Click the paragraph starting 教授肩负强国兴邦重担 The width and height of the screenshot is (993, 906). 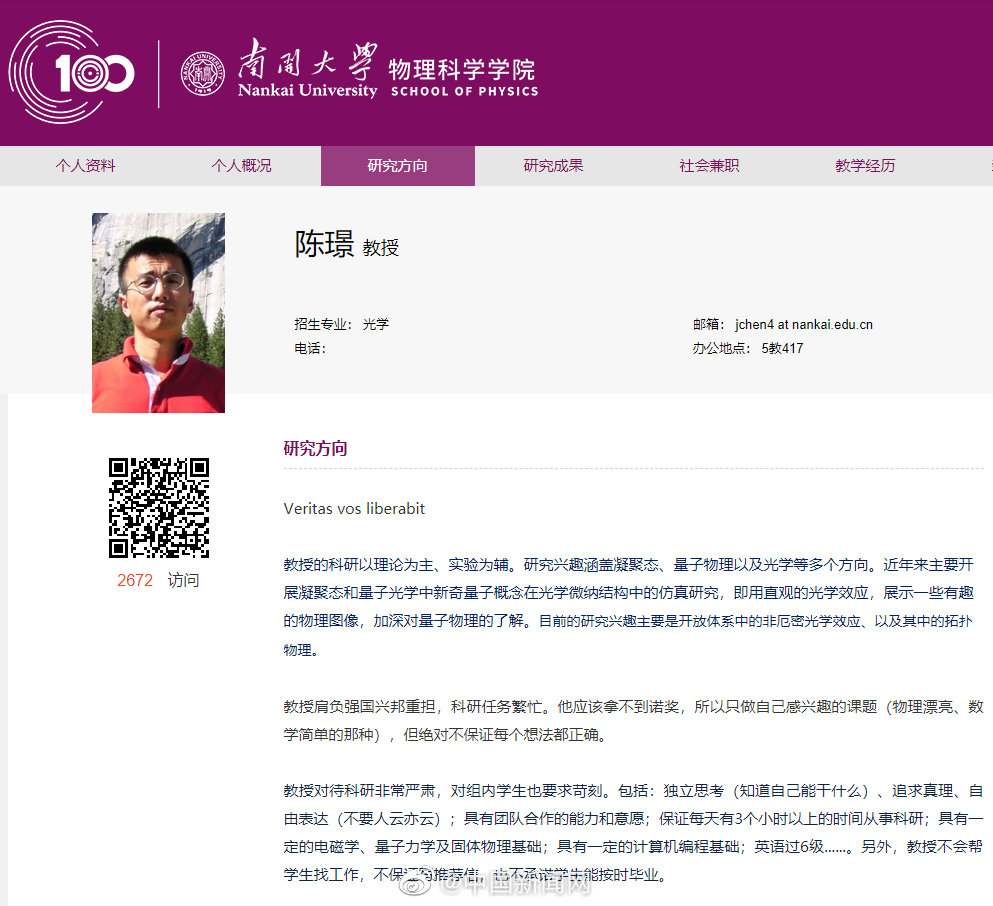point(633,720)
